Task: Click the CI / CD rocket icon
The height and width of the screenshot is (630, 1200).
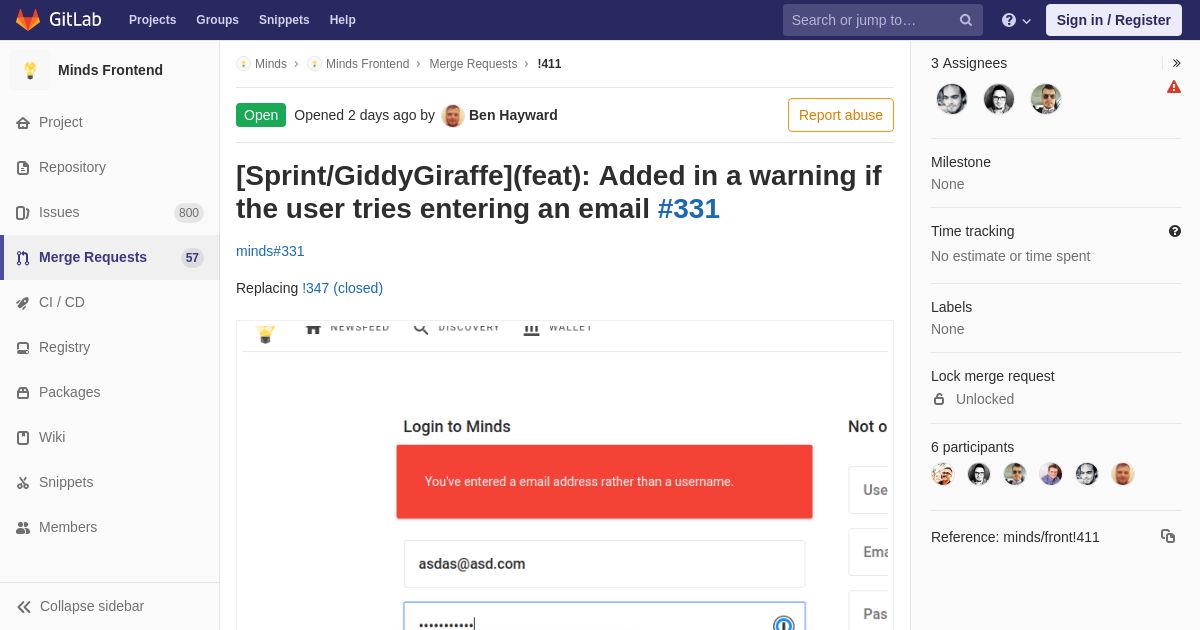Action: tap(23, 302)
